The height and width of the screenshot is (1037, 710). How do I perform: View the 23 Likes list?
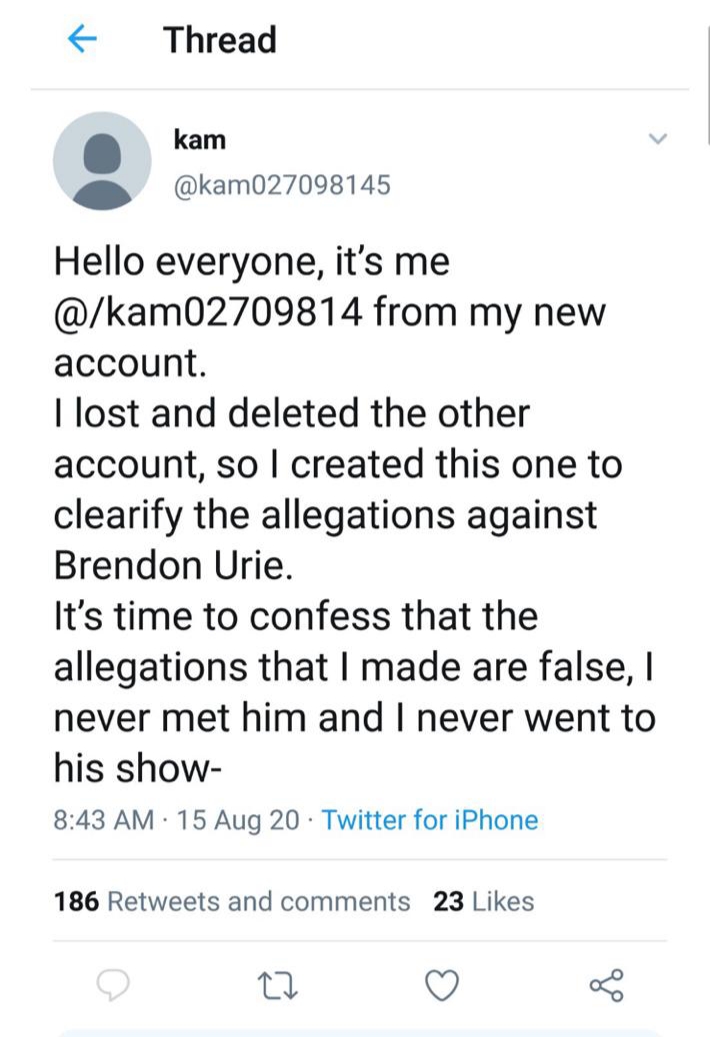pos(484,901)
